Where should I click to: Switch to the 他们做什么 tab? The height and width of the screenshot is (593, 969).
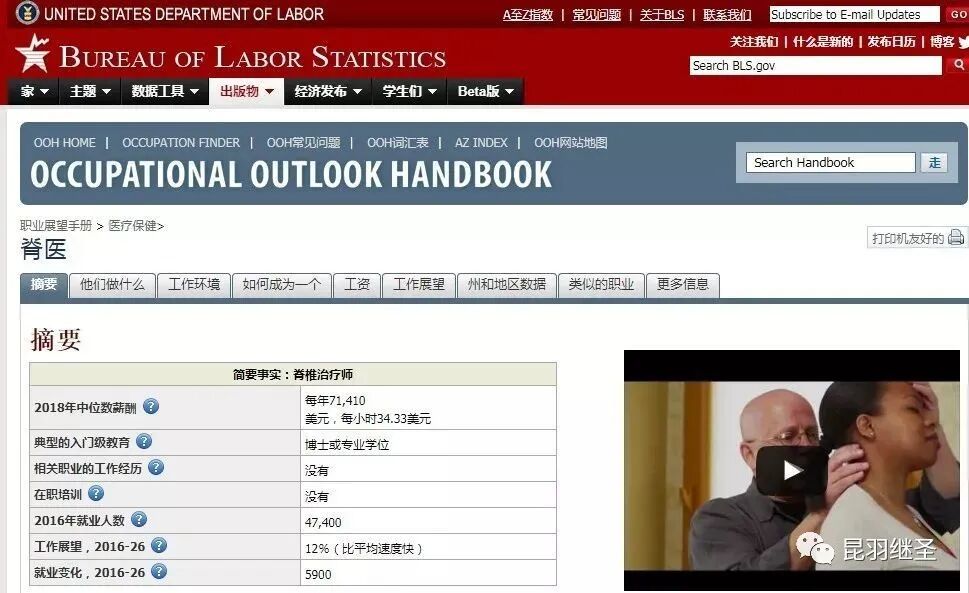pyautogui.click(x=112, y=285)
